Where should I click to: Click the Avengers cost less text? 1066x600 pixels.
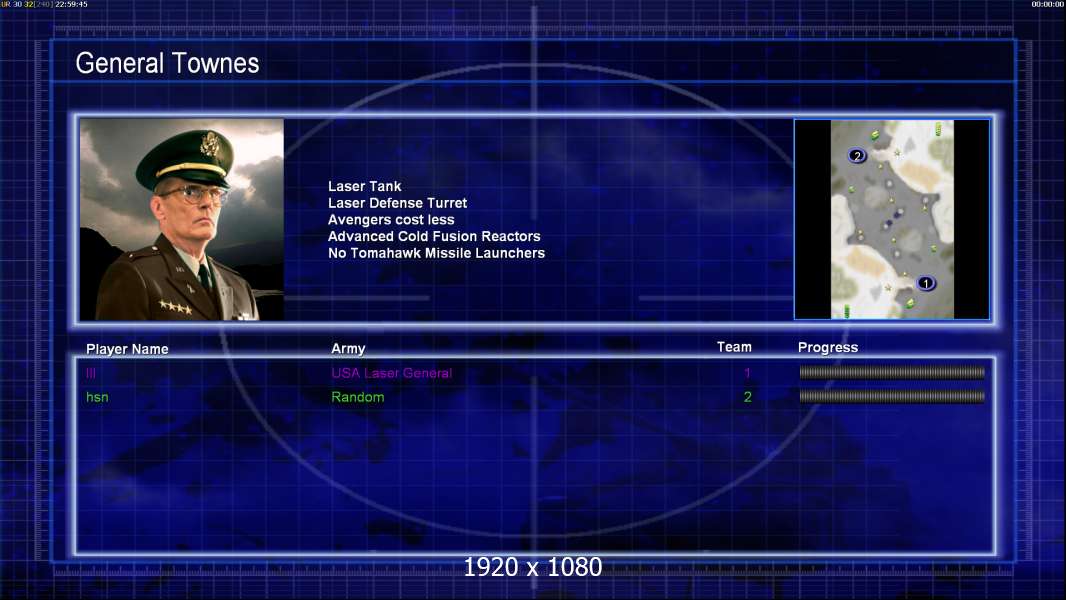tap(391, 219)
